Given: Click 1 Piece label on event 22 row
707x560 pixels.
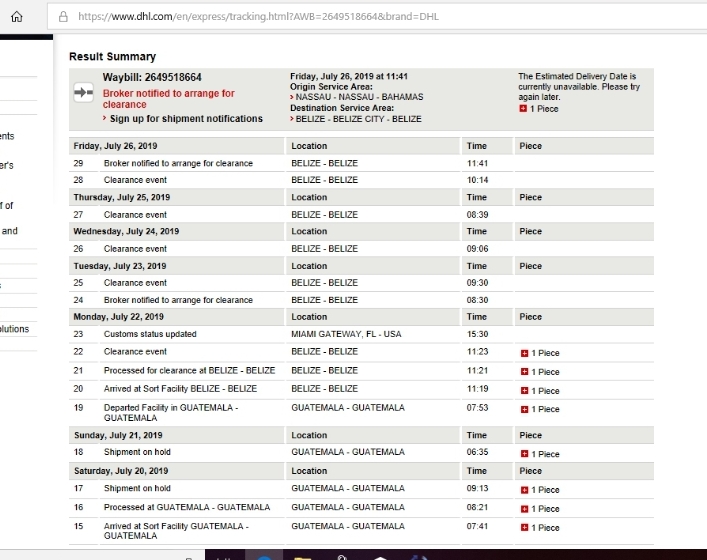Looking at the screenshot, I should tap(545, 353).
